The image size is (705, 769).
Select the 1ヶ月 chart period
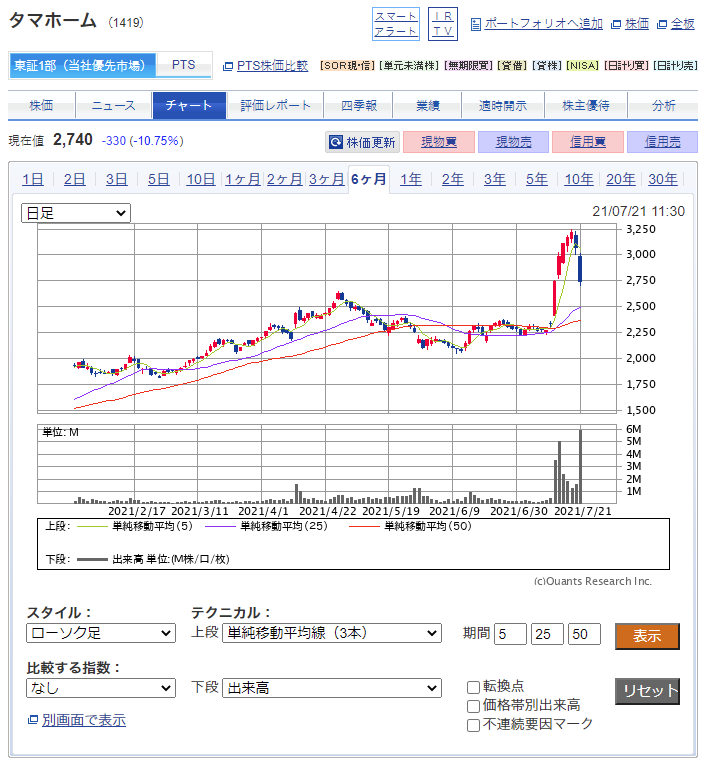click(243, 179)
